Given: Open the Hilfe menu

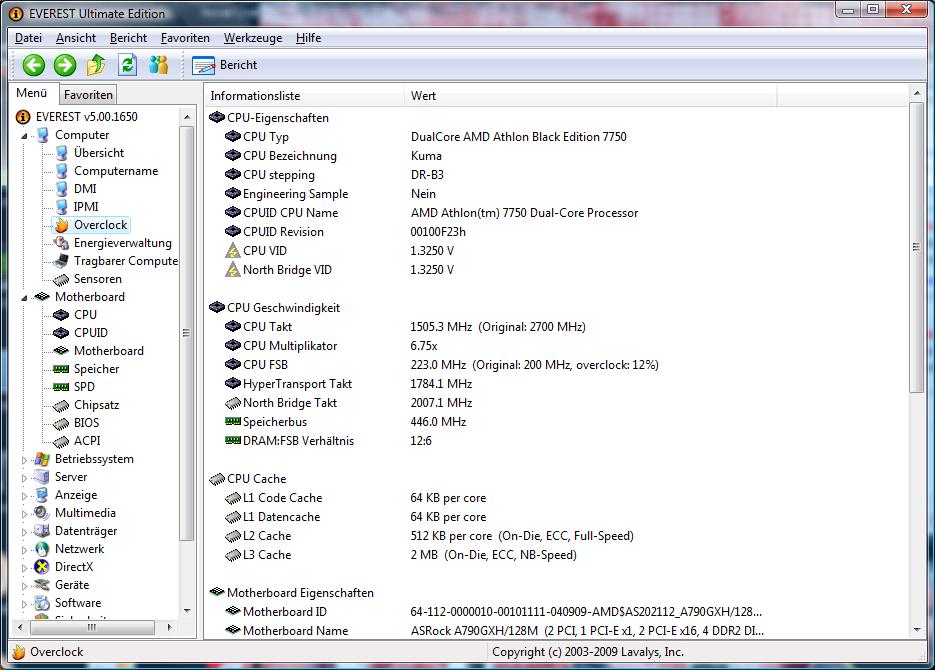Looking at the screenshot, I should click(x=308, y=38).
